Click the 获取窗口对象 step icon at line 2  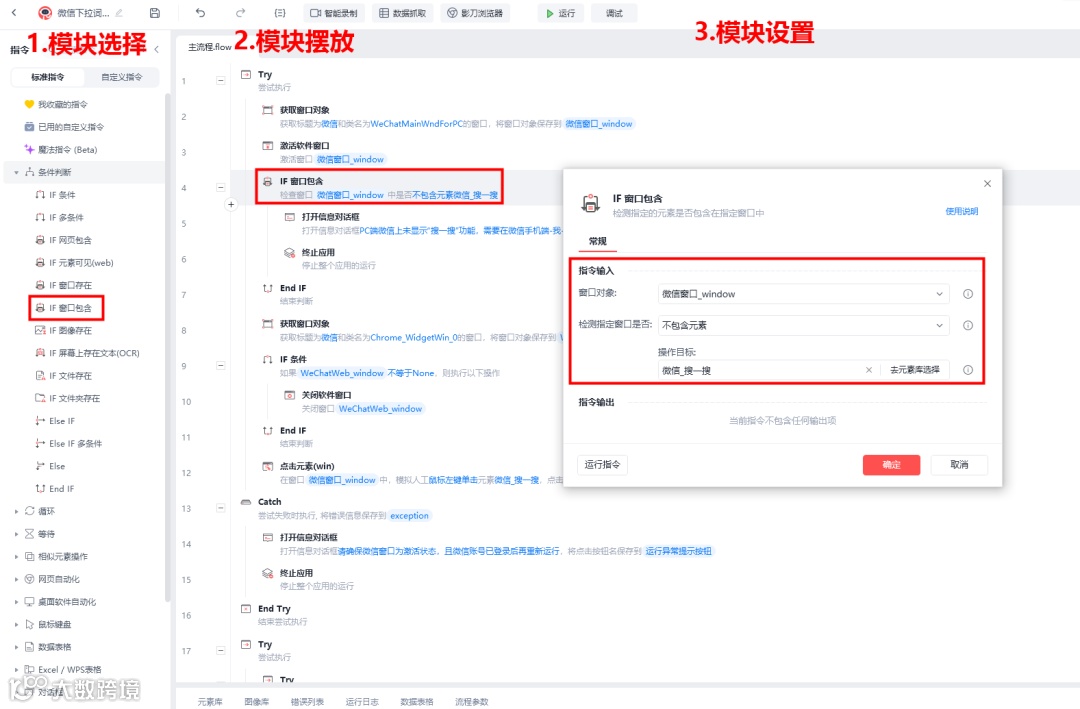click(x=267, y=110)
